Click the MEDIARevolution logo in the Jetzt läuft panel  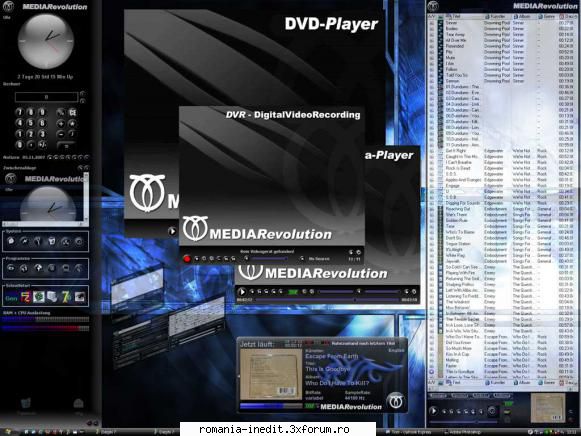tap(396, 401)
